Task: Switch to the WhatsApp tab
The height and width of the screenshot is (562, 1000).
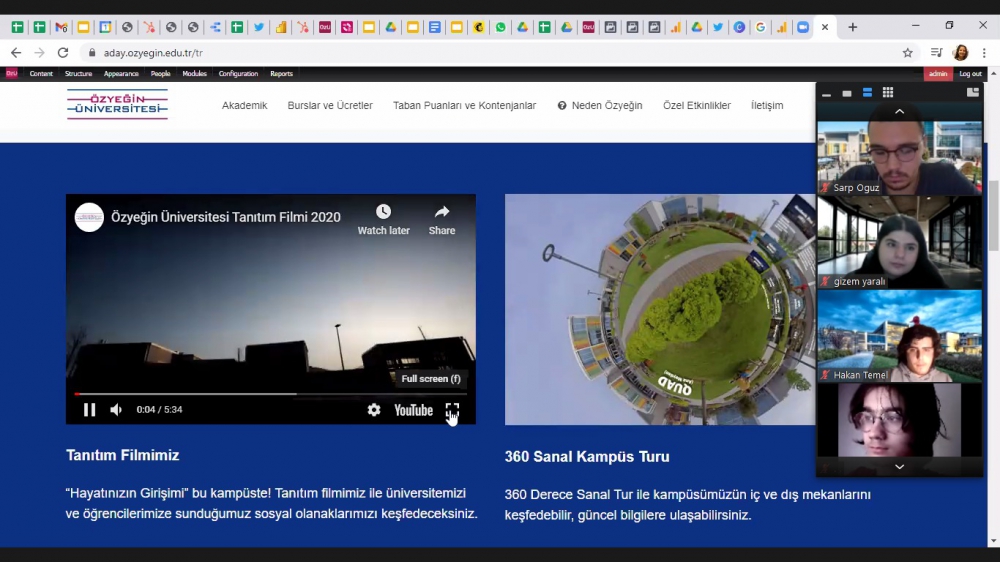Action: [x=501, y=27]
